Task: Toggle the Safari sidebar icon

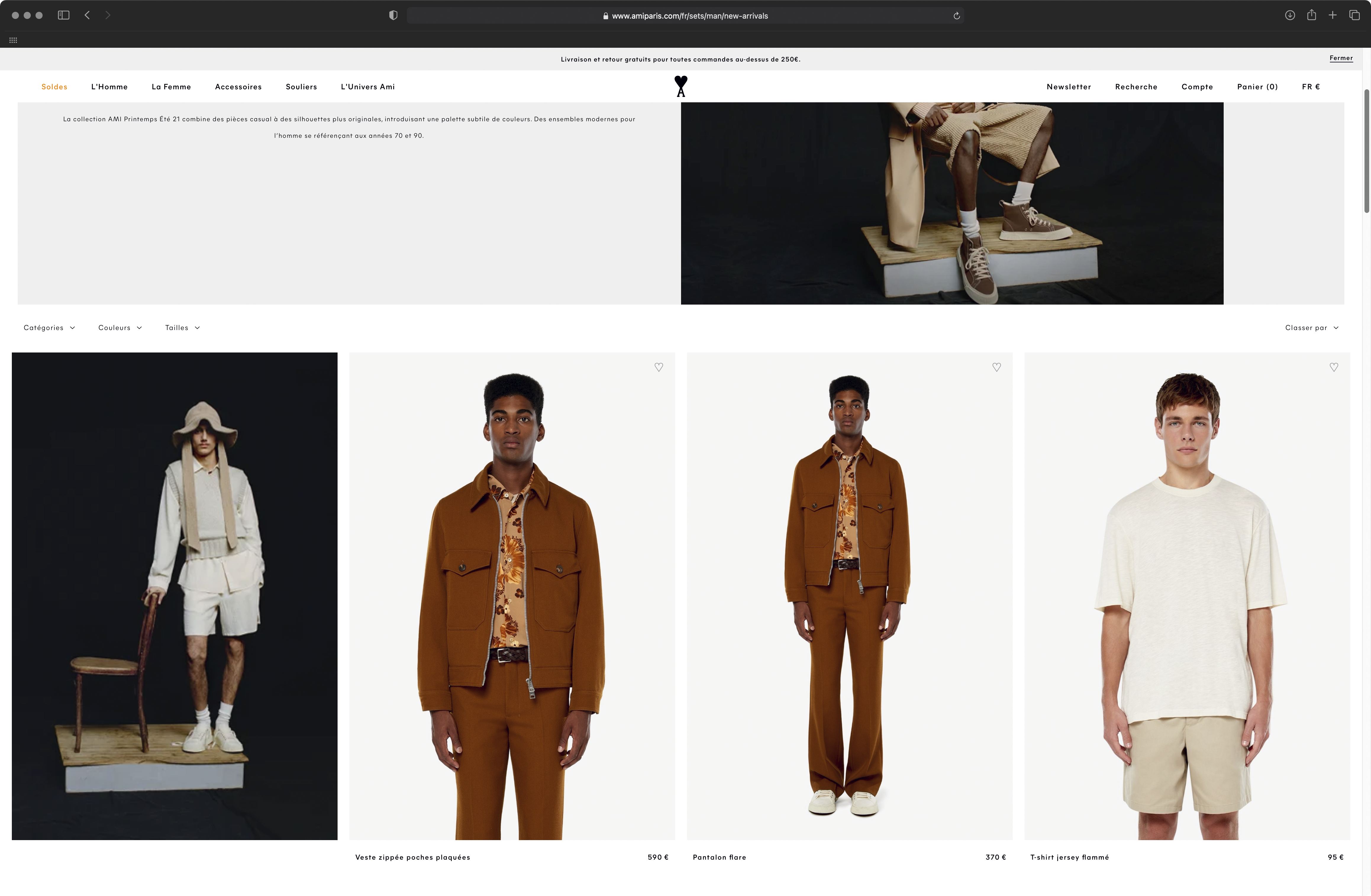Action: point(63,16)
